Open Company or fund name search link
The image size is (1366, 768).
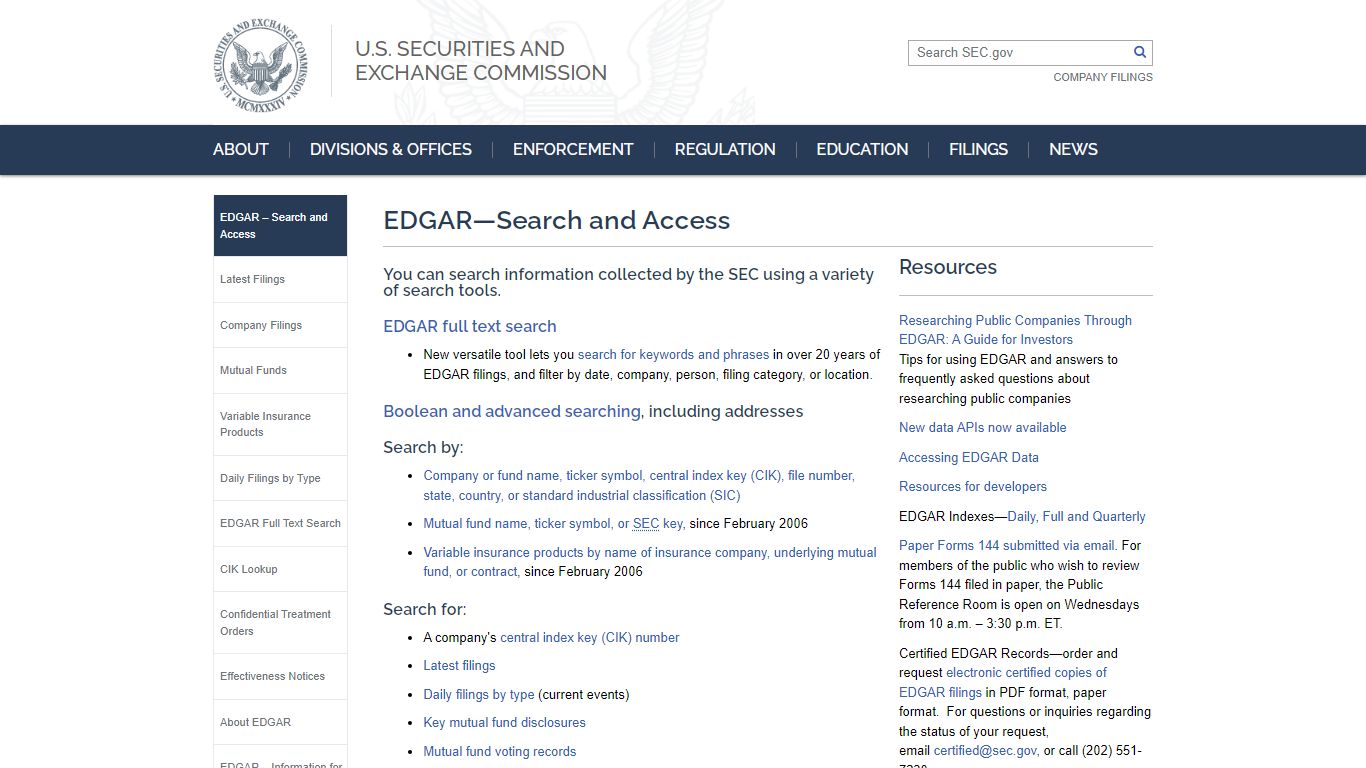[639, 485]
